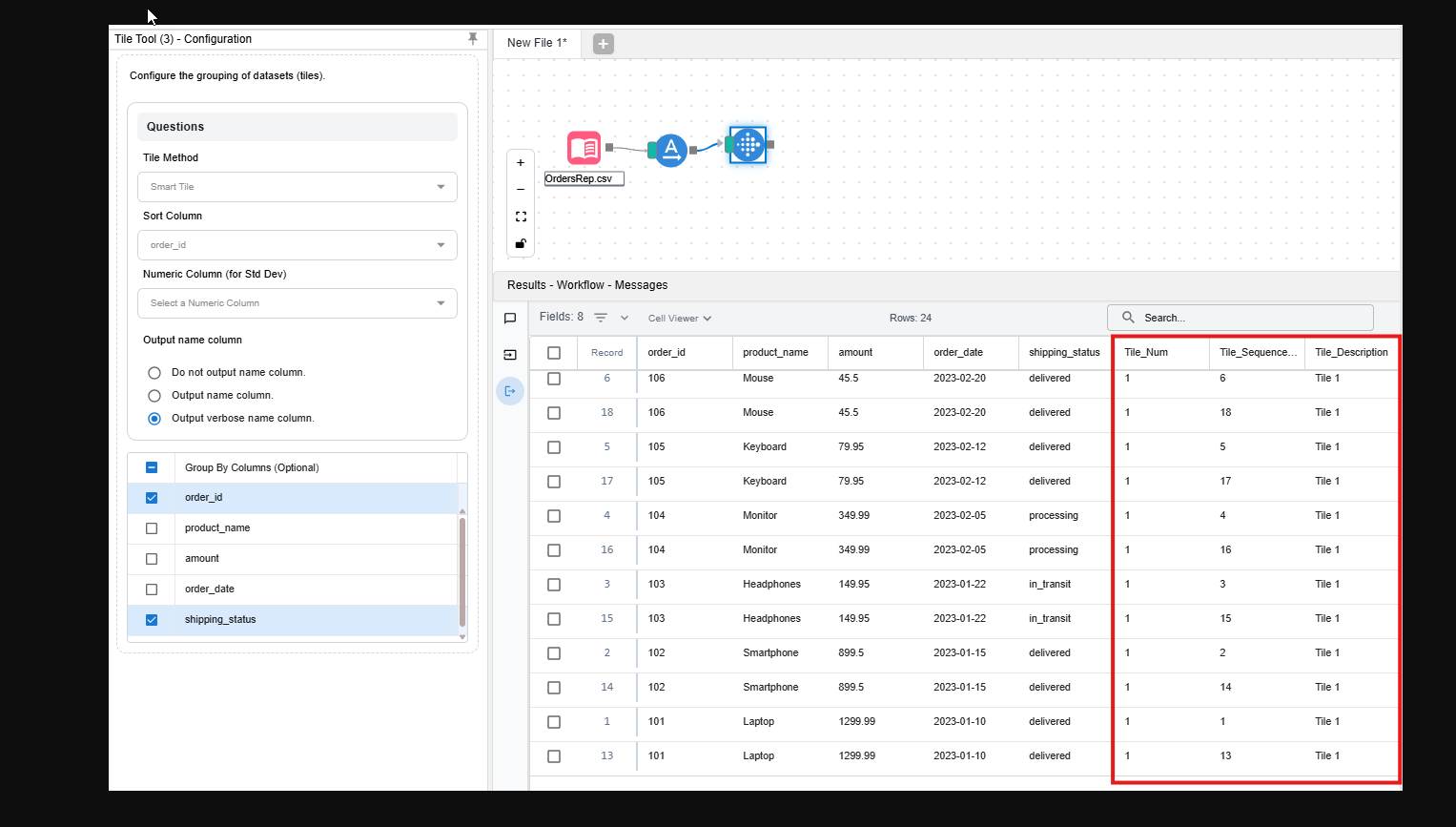Select the Tile tool node on canvas
Viewport: 1456px width, 827px height.
point(748,145)
